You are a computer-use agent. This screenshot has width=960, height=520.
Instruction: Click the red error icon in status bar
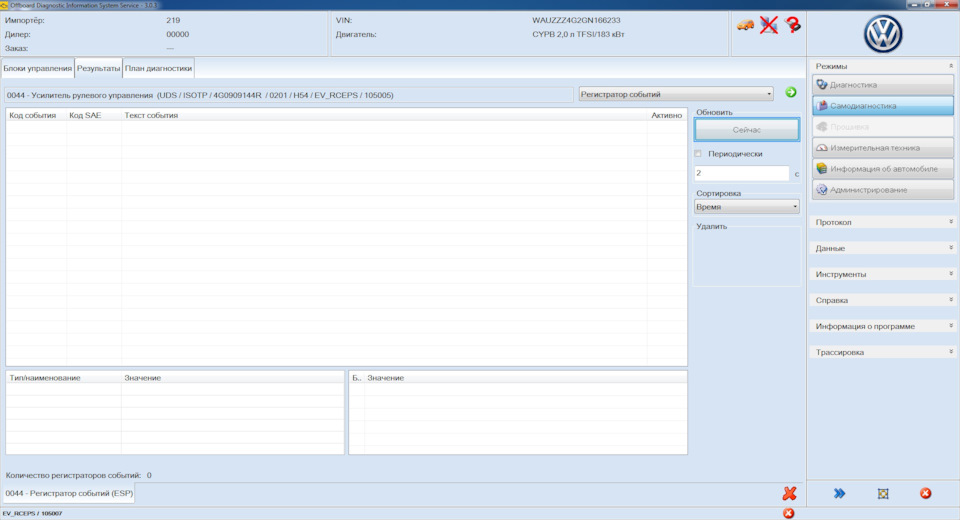pyautogui.click(x=789, y=513)
